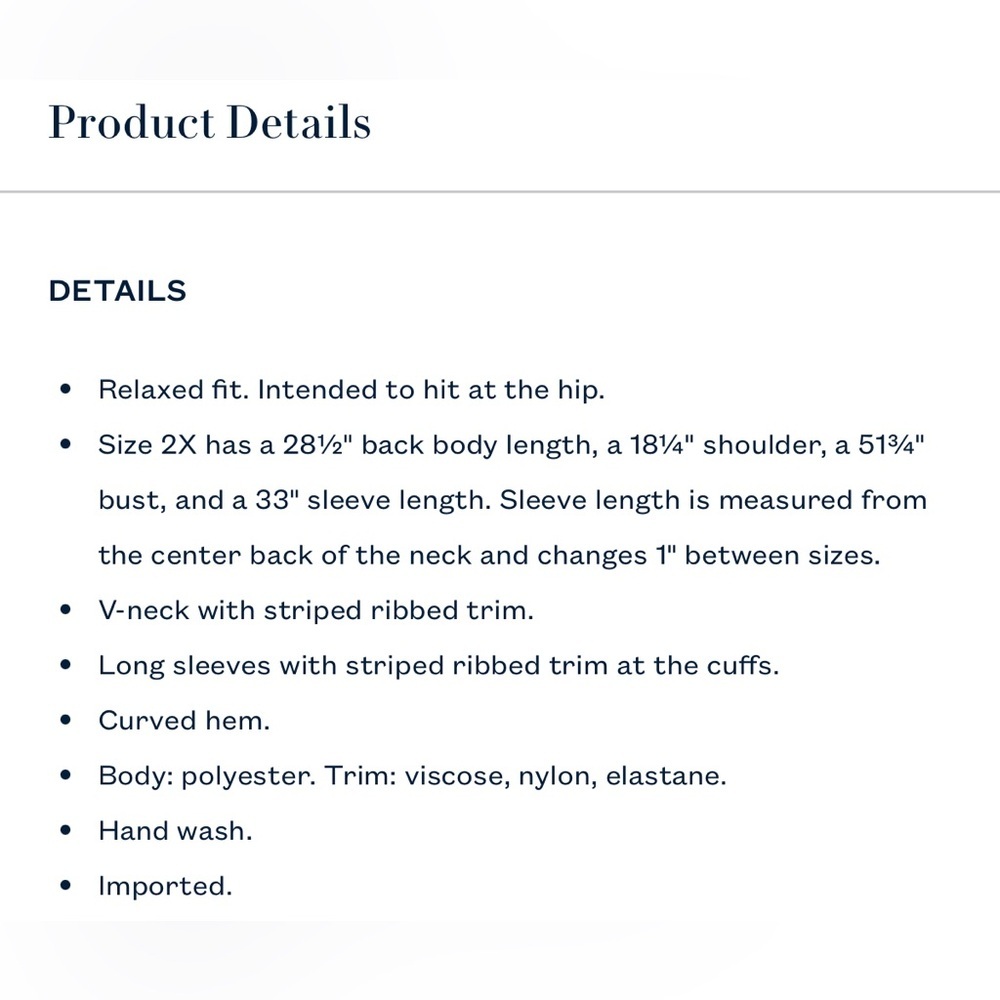Click the bullet point before Size 2X
1000x1000 pixels.
pyautogui.click(x=65, y=445)
